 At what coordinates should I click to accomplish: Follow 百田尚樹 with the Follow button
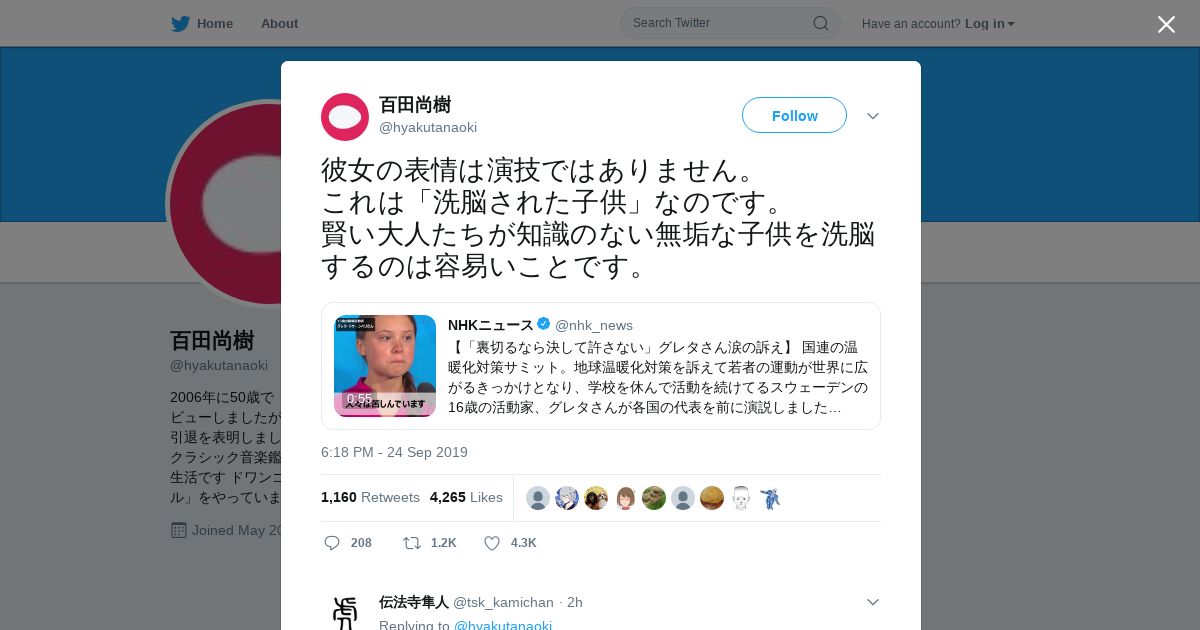pos(794,115)
